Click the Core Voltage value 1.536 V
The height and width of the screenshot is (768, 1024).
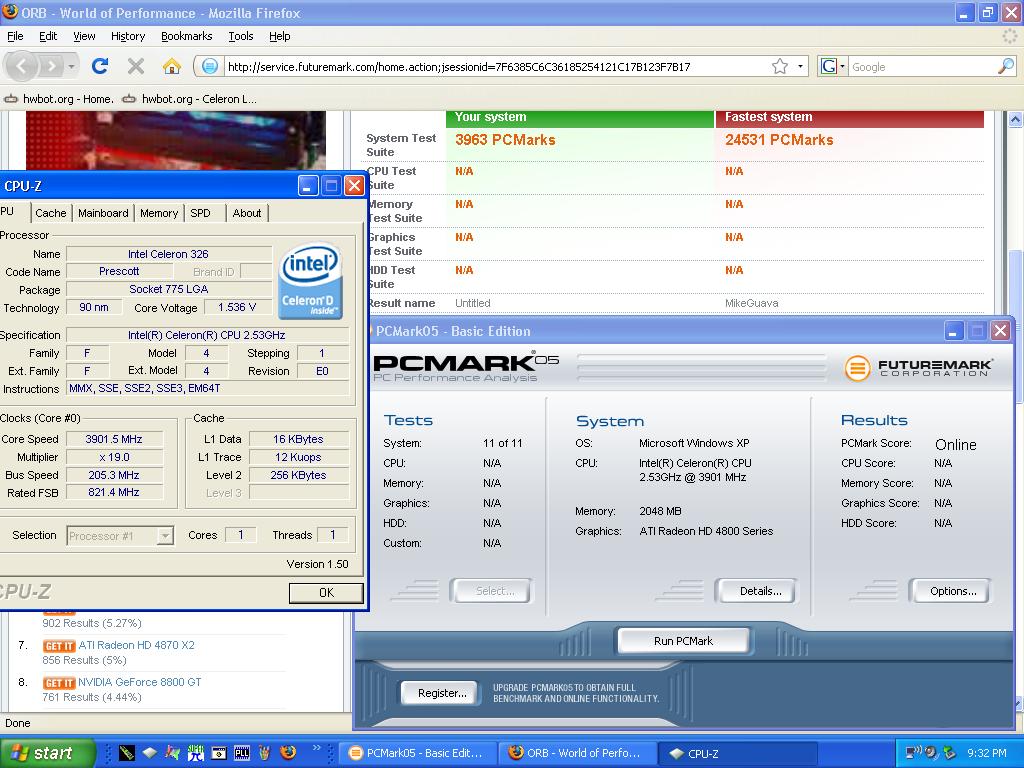pos(237,308)
